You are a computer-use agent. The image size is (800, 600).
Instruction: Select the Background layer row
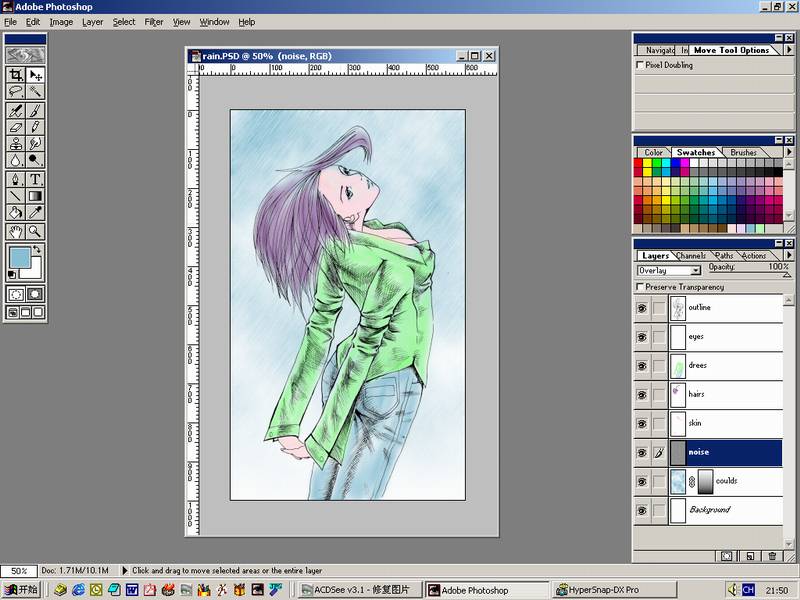click(x=708, y=510)
